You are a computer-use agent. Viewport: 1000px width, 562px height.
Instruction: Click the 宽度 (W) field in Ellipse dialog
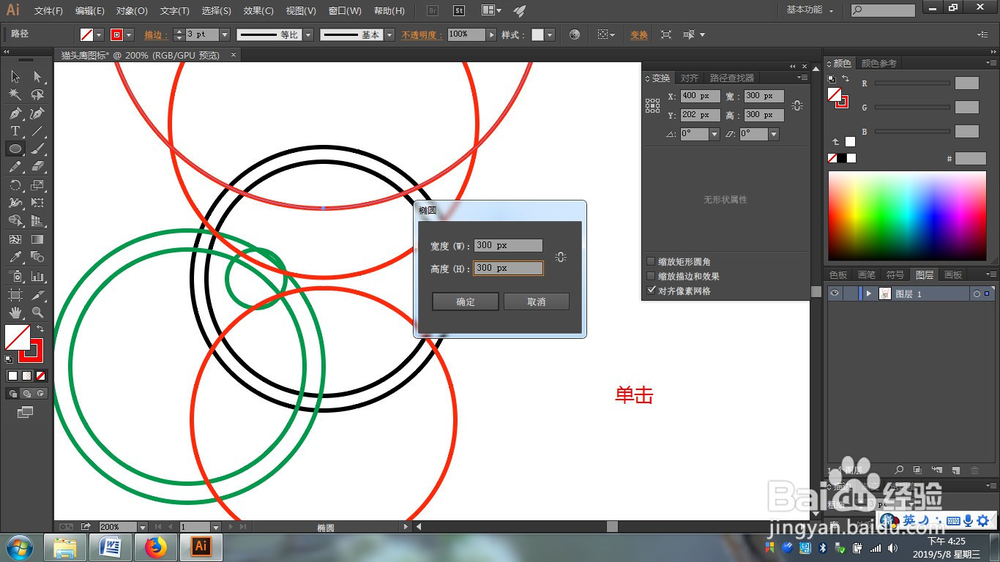(508, 246)
